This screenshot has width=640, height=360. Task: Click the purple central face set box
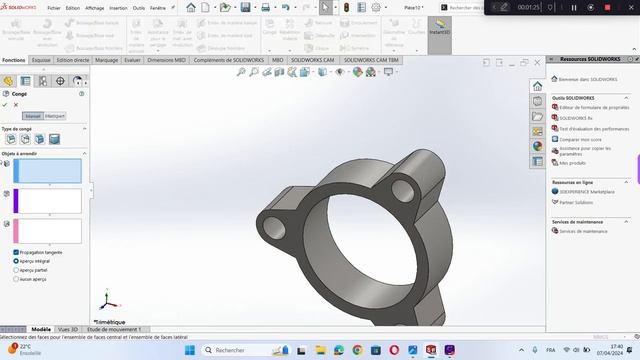tap(47, 201)
